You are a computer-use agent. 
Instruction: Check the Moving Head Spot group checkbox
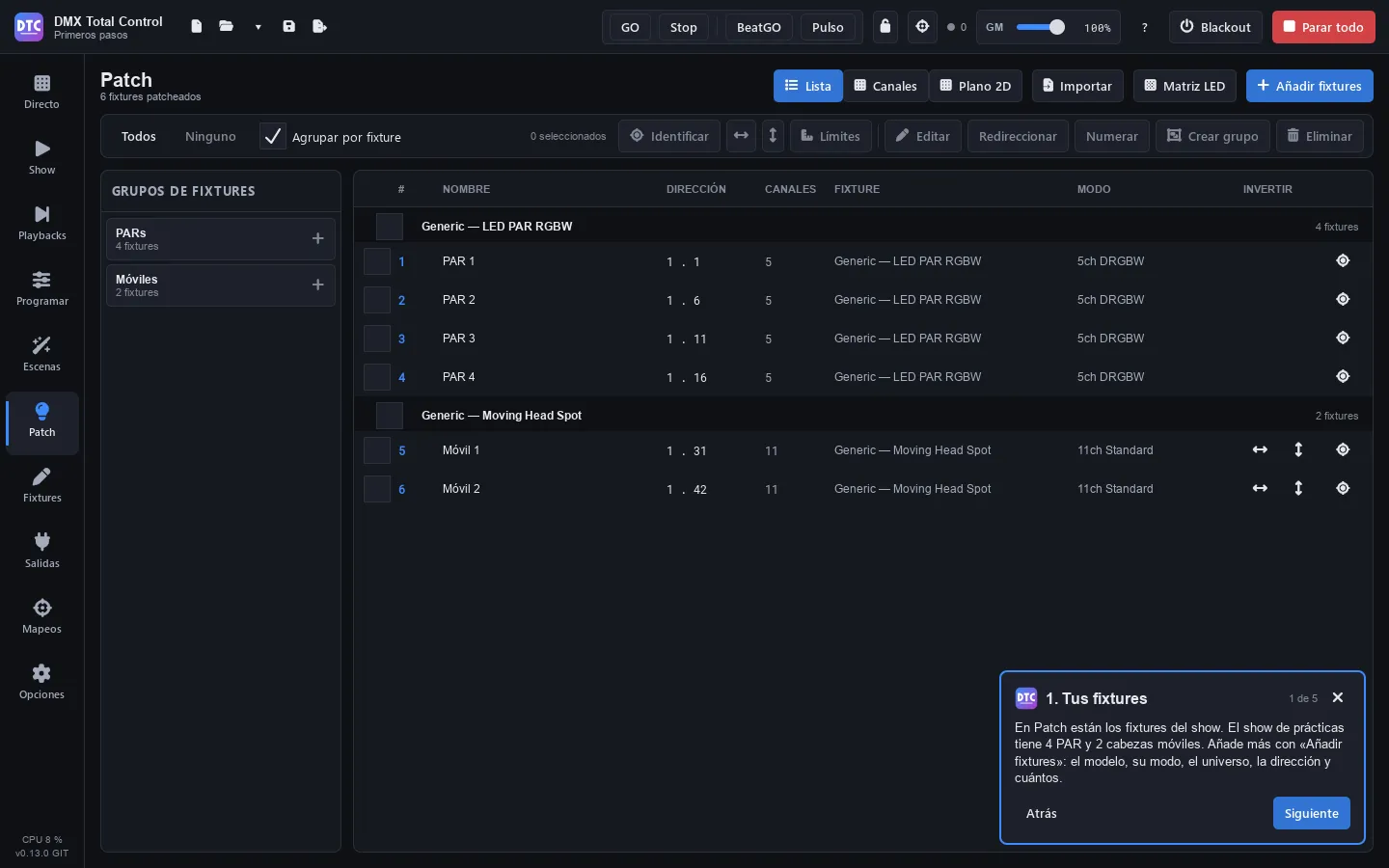coord(390,416)
